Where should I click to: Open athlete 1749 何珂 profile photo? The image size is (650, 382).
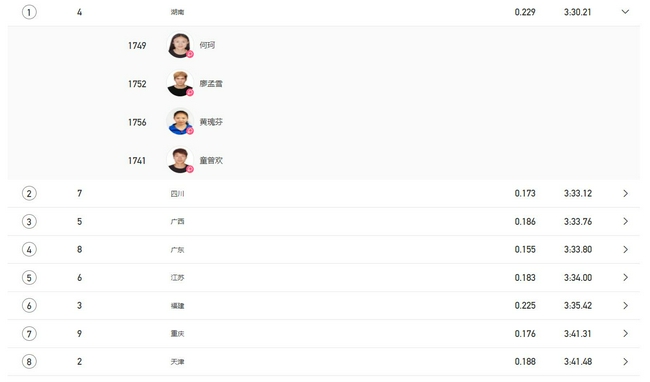pos(180,45)
